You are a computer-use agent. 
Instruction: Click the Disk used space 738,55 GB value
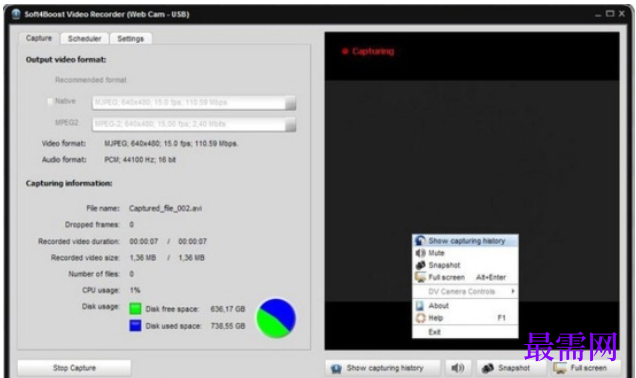[x=228, y=326]
